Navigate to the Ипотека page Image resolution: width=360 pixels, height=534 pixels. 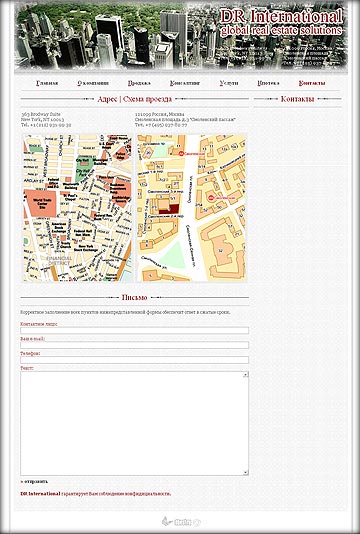click(x=268, y=83)
